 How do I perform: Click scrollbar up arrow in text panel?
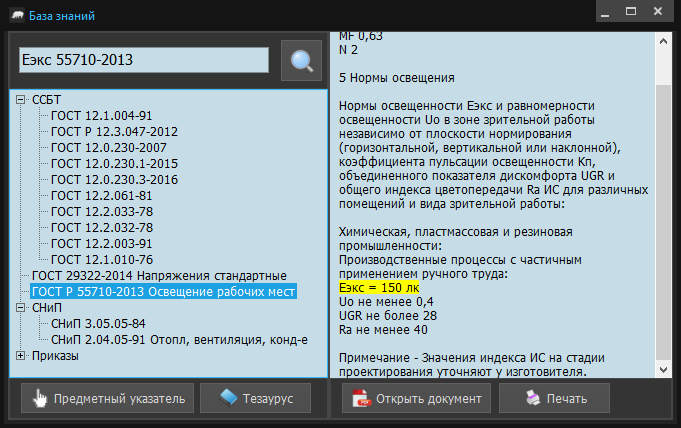click(x=662, y=41)
